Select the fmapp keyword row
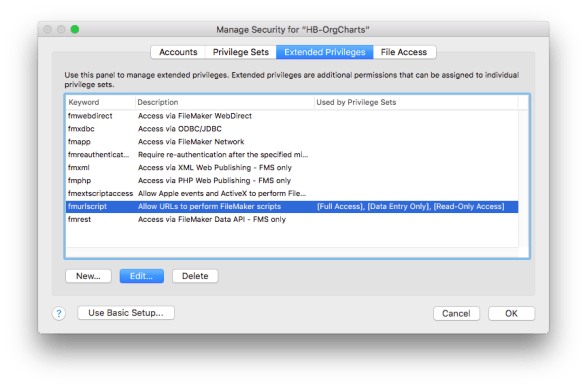 pyautogui.click(x=292, y=142)
